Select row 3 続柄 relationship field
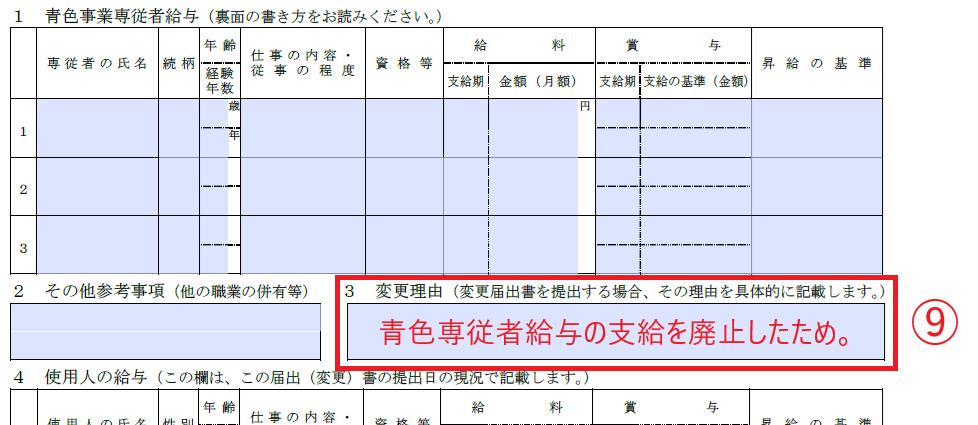 point(179,245)
